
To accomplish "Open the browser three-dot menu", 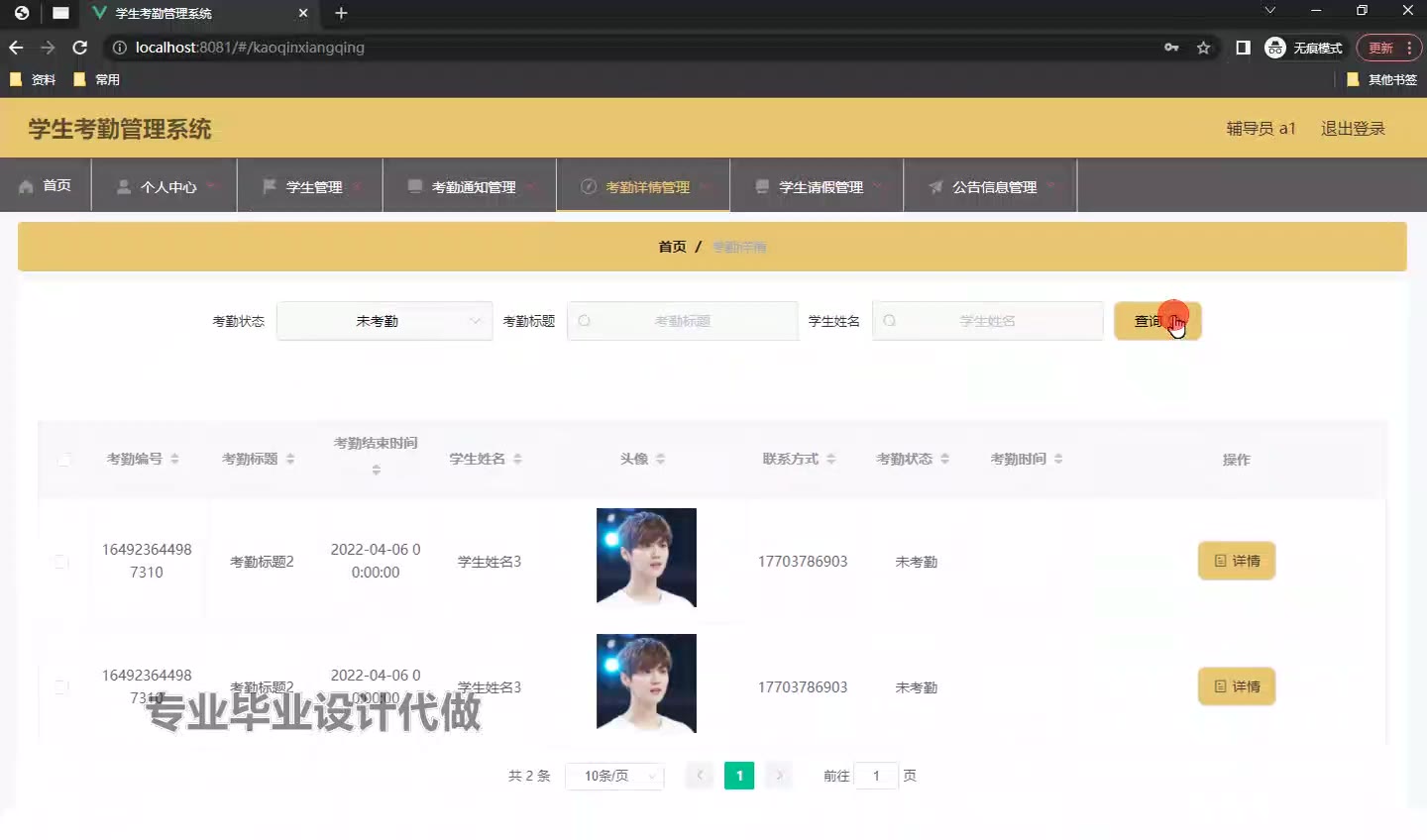I will pos(1409,48).
